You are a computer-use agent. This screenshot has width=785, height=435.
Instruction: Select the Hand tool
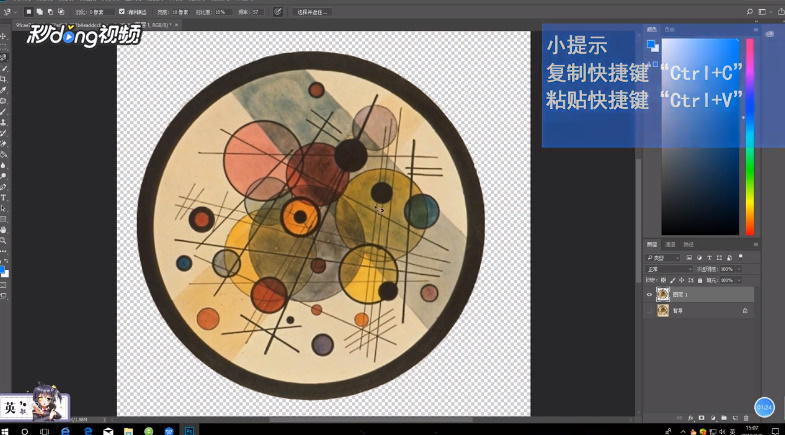3,230
